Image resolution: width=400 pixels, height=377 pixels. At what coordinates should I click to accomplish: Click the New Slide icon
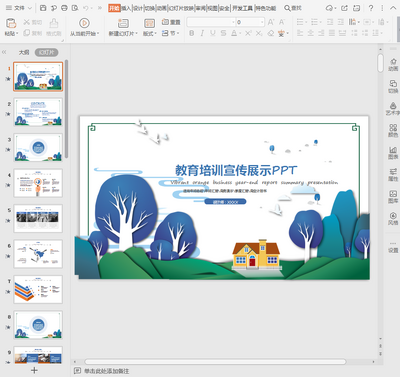[x=123, y=23]
